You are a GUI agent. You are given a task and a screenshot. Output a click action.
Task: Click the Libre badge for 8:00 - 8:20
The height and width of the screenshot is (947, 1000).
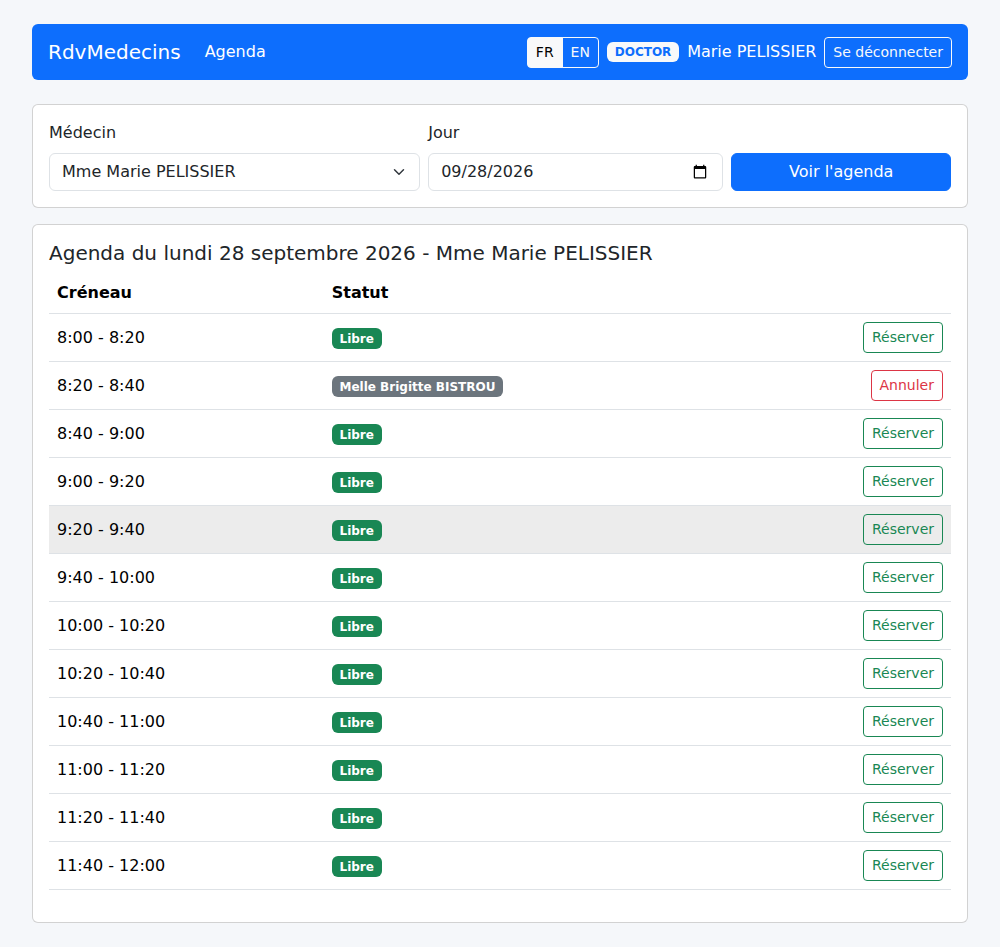(x=357, y=339)
